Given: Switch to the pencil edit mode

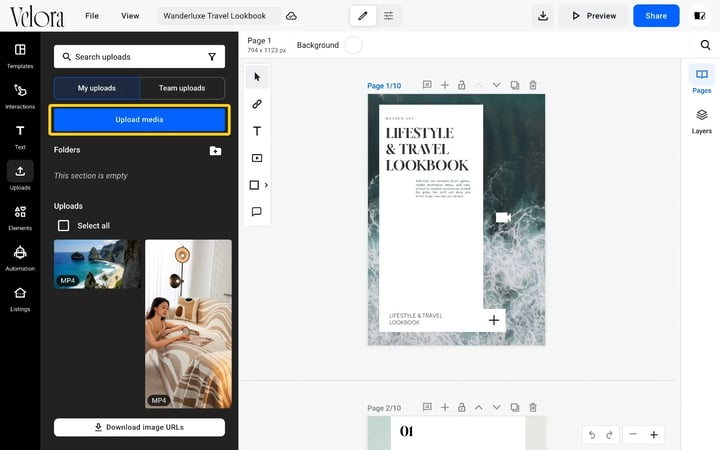Looking at the screenshot, I should pyautogui.click(x=363, y=16).
